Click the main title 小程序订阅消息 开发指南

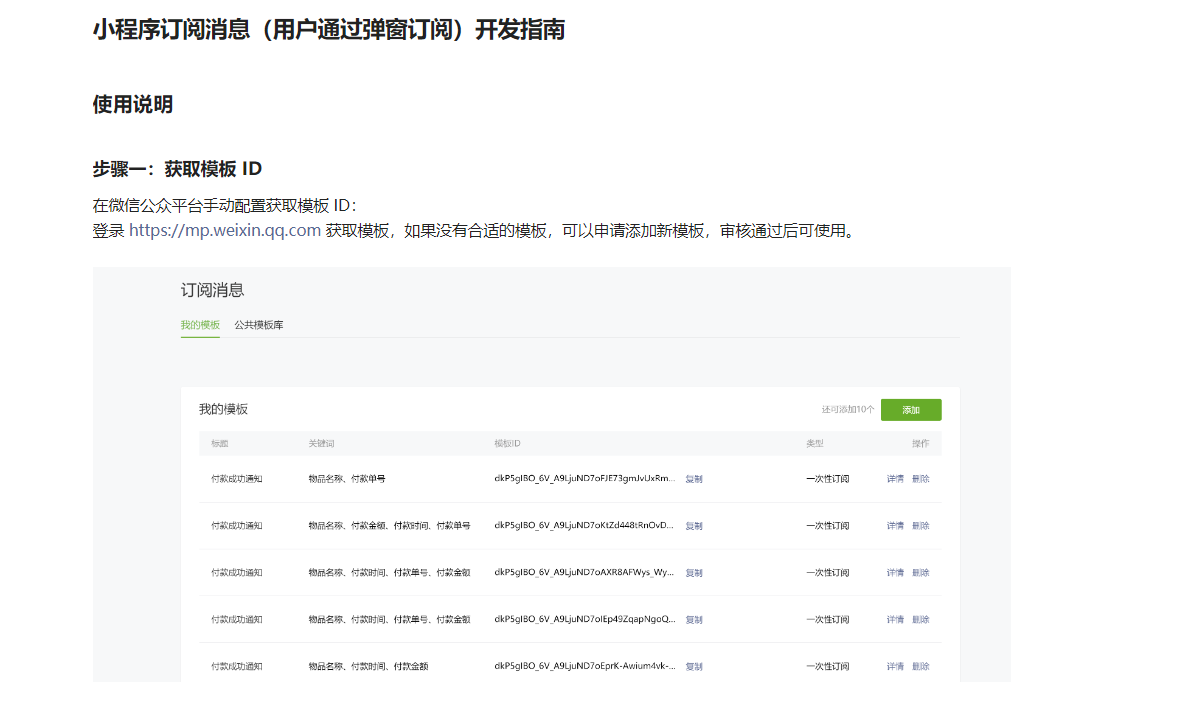point(329,30)
